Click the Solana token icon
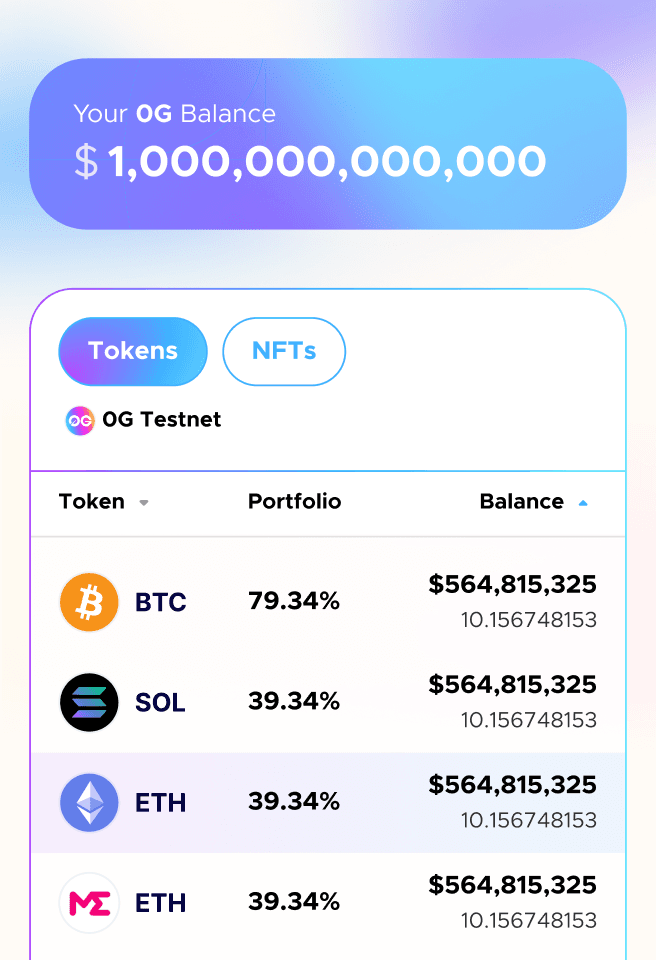The image size is (656, 960). [89, 702]
